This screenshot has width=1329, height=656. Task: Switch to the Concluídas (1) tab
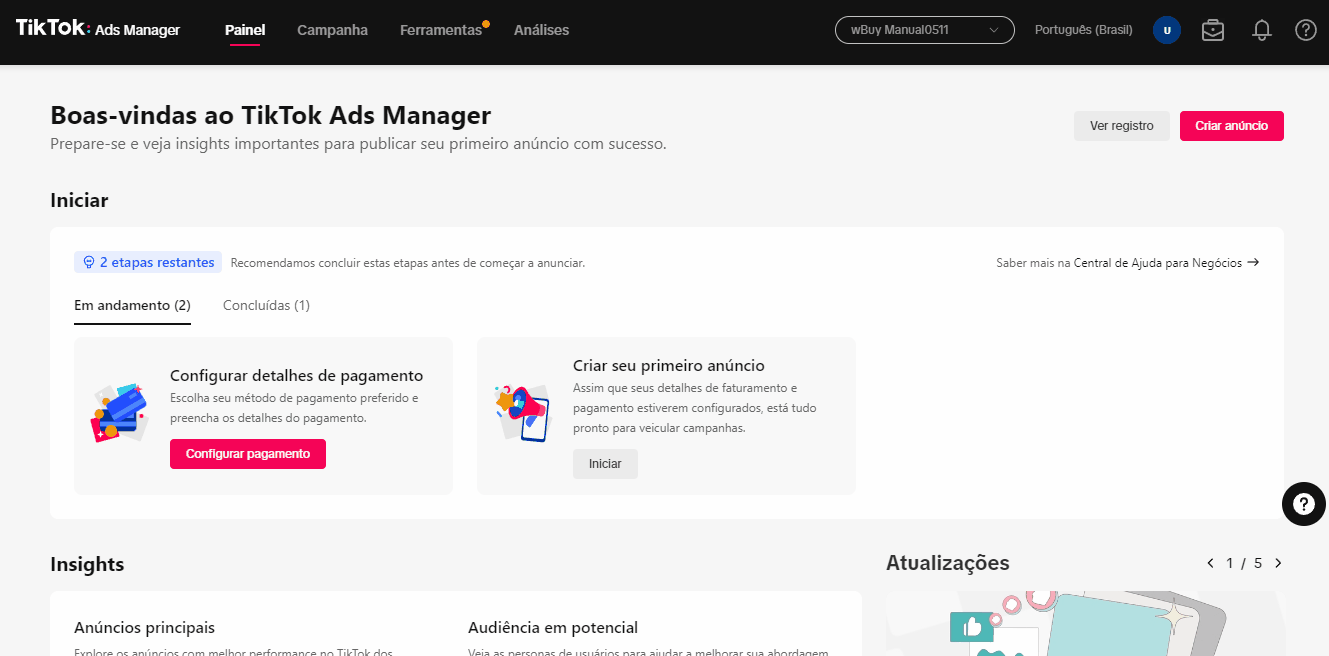tap(266, 305)
